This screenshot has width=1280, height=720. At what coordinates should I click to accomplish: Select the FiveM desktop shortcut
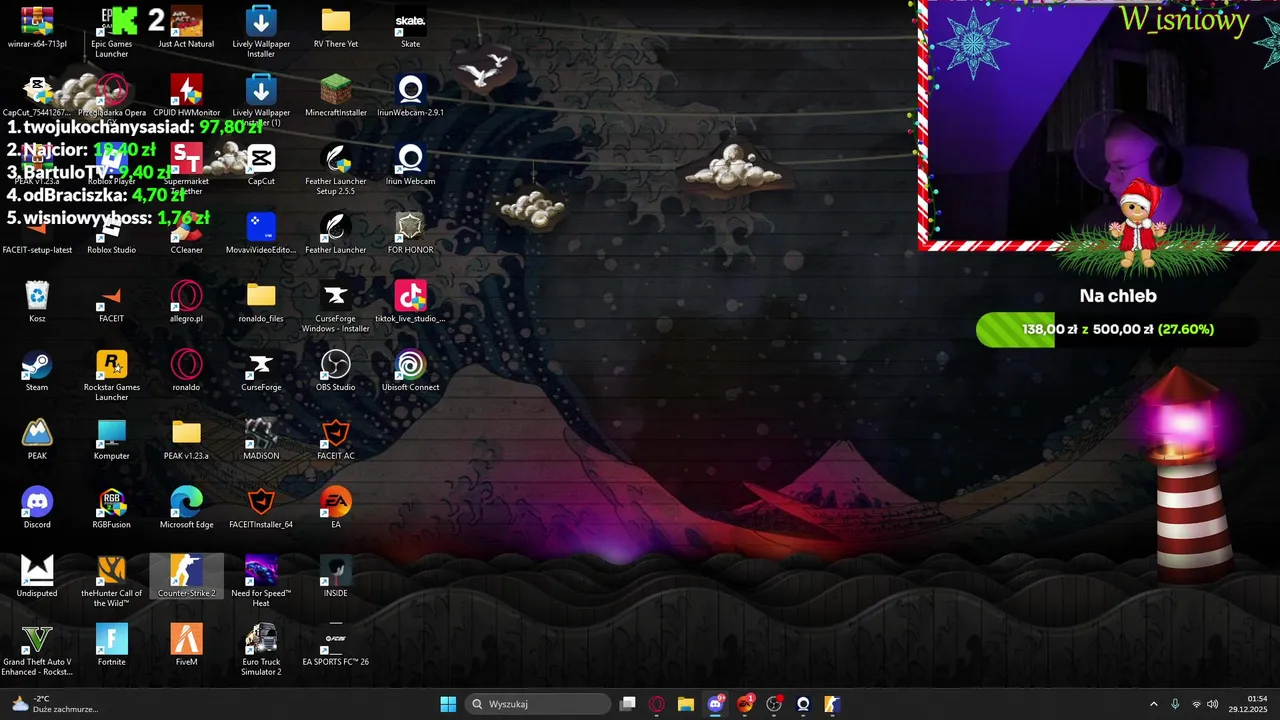[186, 645]
